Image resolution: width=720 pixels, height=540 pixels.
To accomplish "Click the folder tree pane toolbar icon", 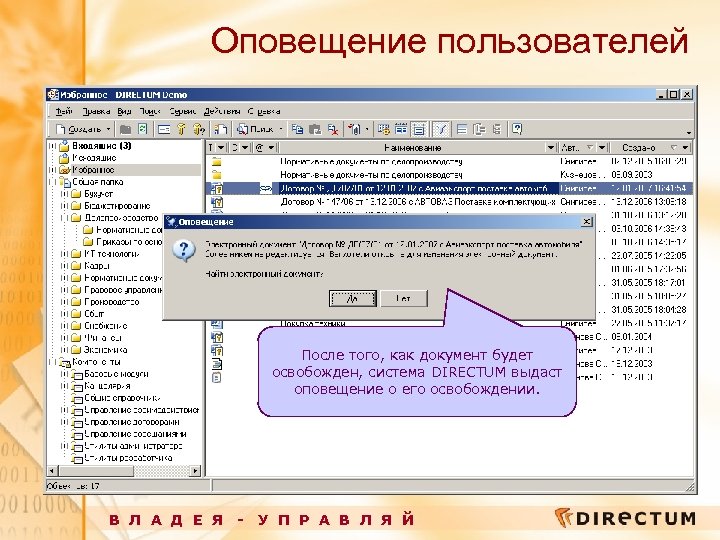I will click(x=479, y=129).
